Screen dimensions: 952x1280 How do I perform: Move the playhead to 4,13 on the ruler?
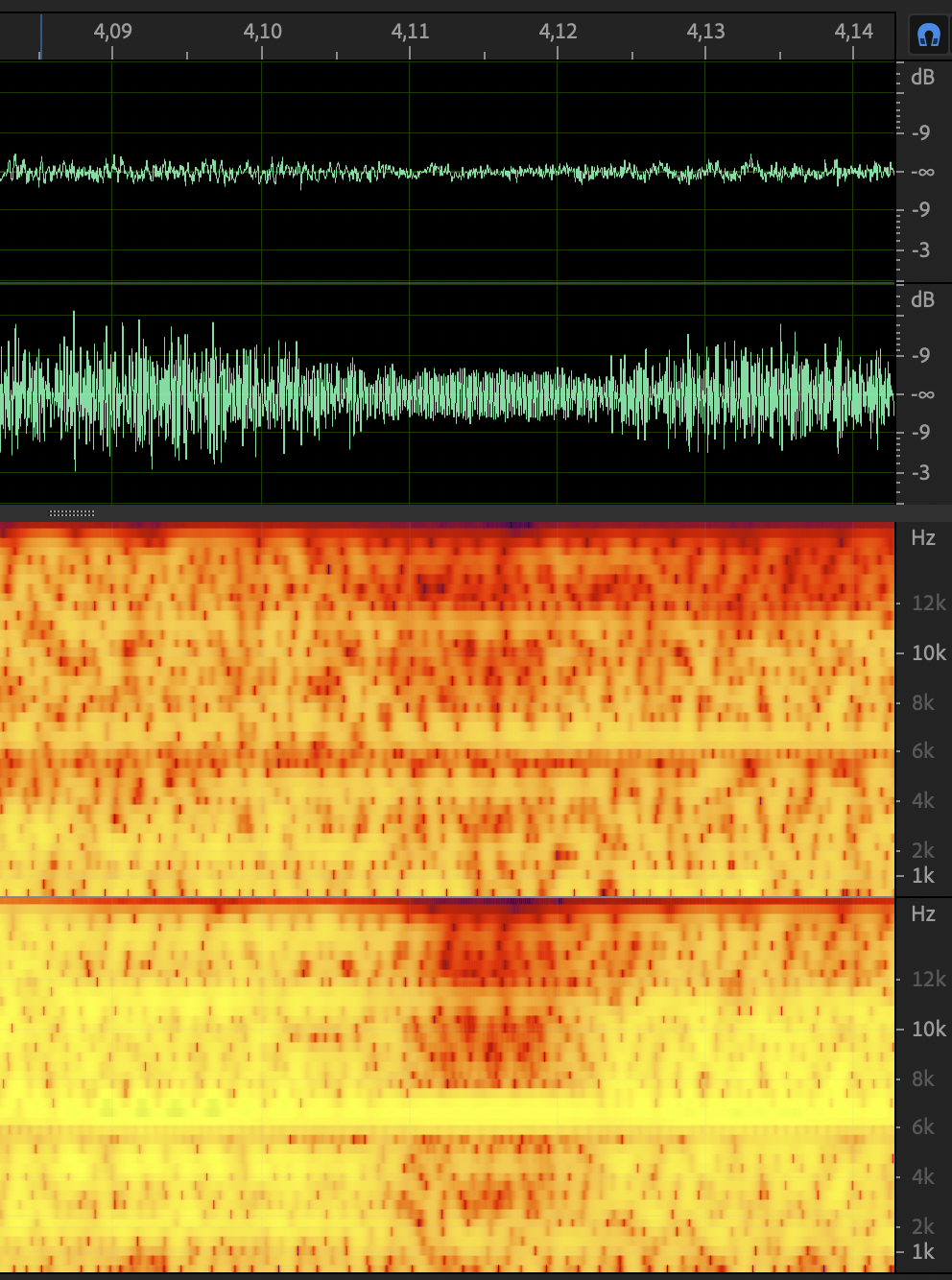pos(705,32)
